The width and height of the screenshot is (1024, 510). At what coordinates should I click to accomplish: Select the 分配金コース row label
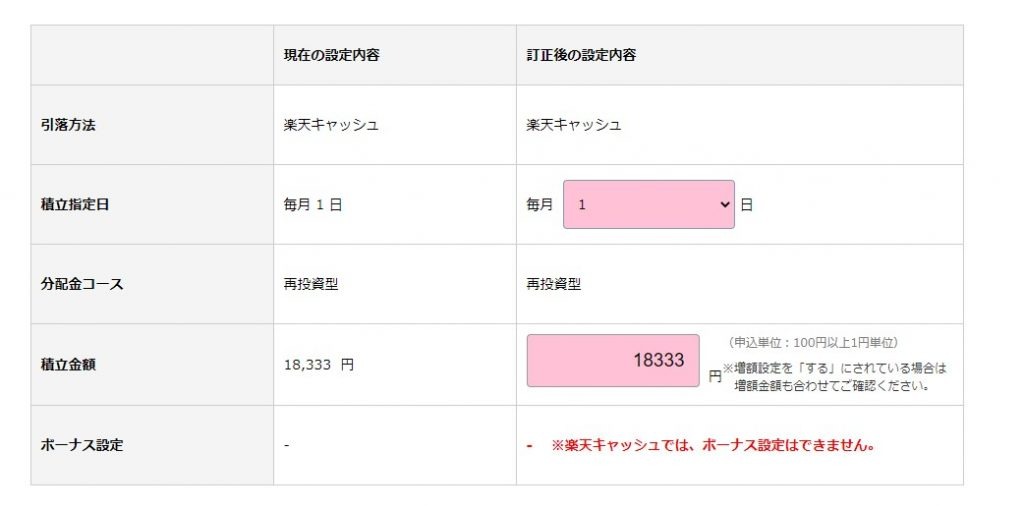[x=83, y=284]
